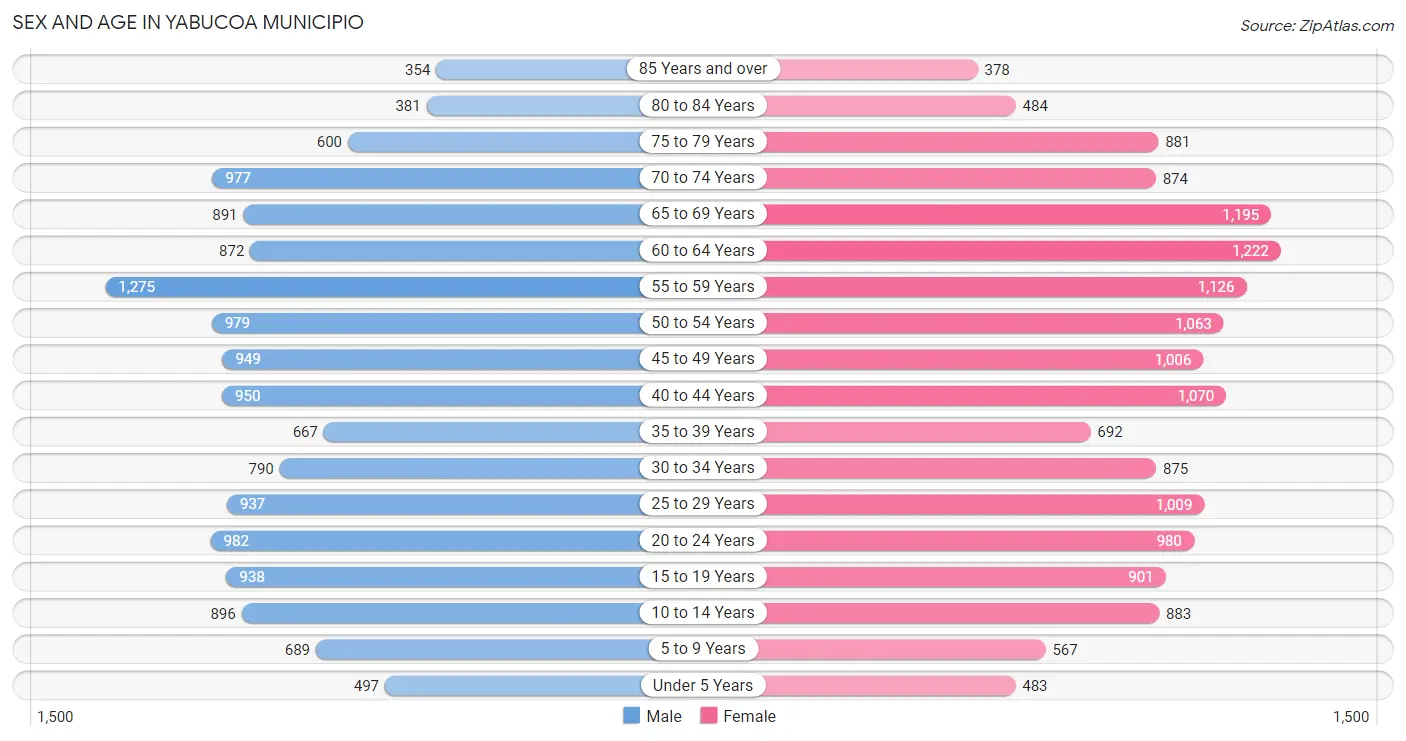Click the chart title Sex and Age
The image size is (1406, 741).
[x=188, y=22]
